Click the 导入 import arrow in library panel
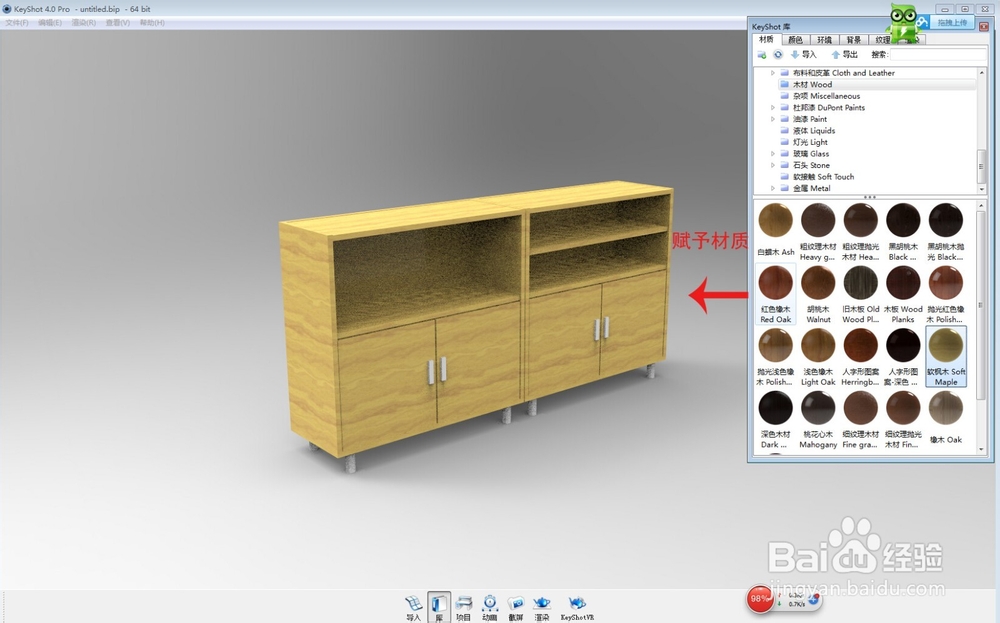The height and width of the screenshot is (623, 1000). point(804,55)
